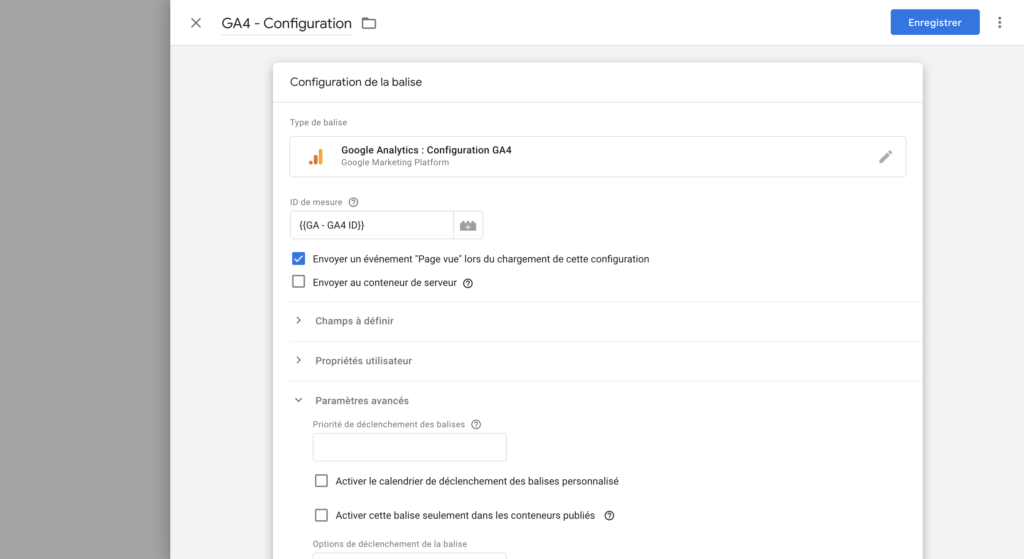Open the help icon for Envoyer au conteneur de serveur

(468, 283)
